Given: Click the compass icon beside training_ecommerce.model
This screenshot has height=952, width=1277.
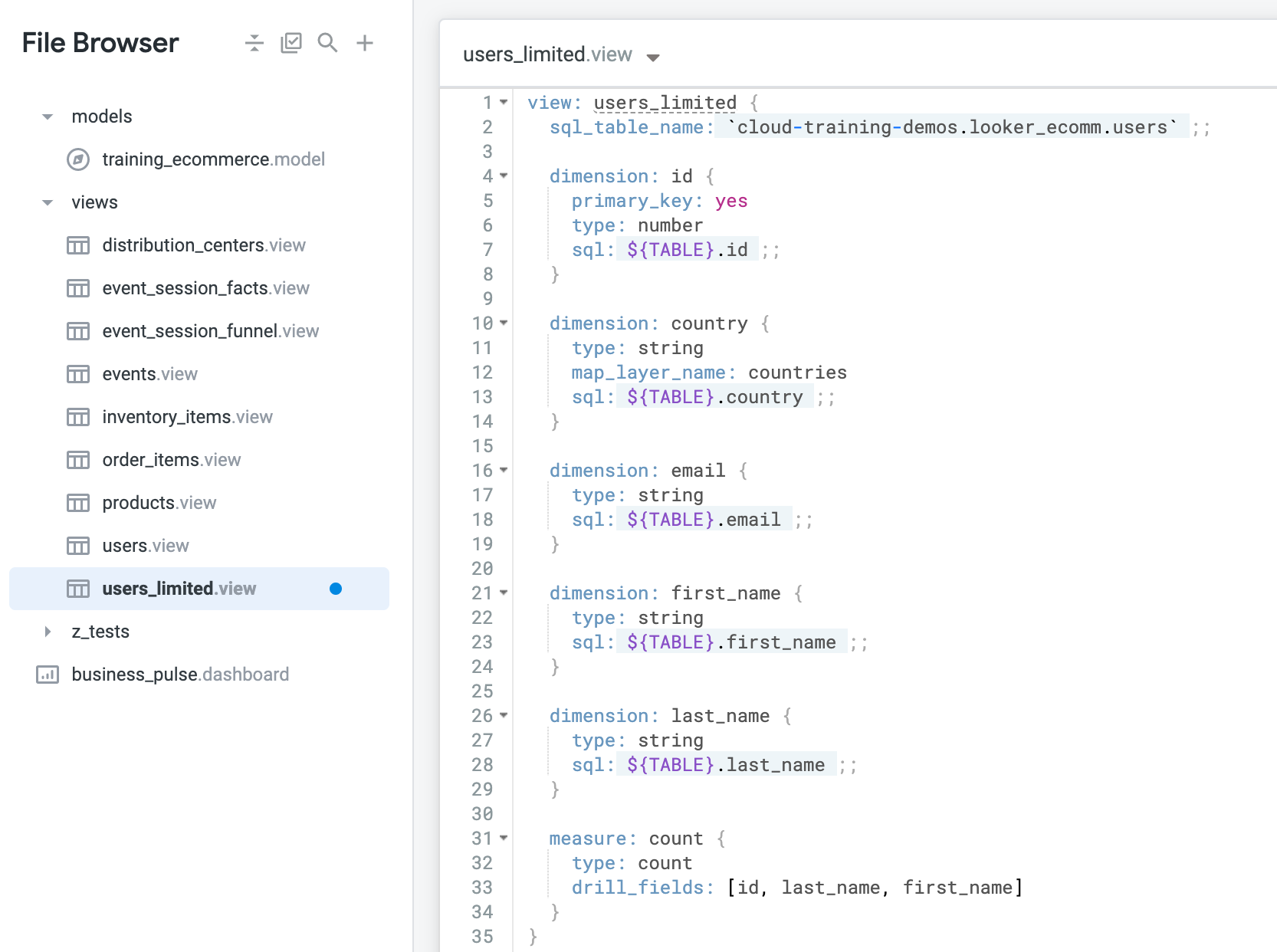Looking at the screenshot, I should [x=78, y=159].
